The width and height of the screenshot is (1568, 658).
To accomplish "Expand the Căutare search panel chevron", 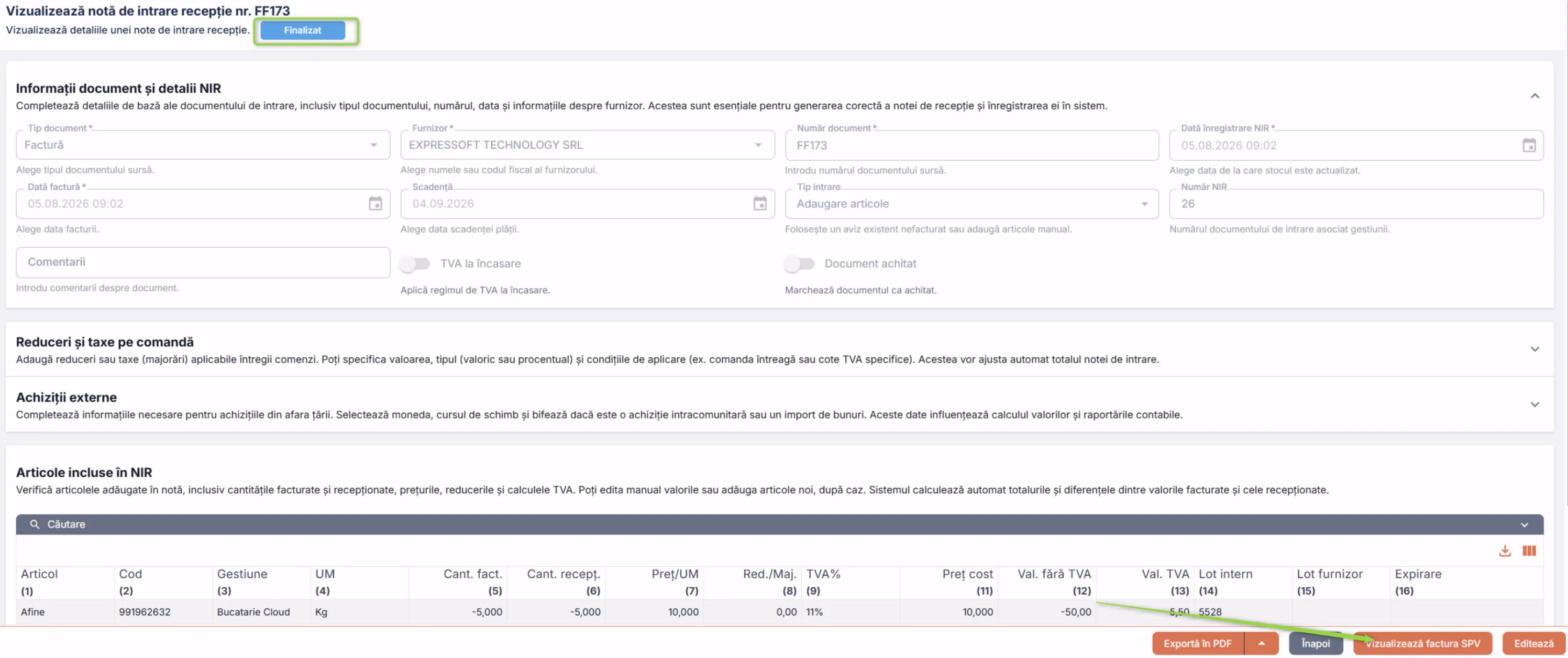I will tap(1524, 525).
